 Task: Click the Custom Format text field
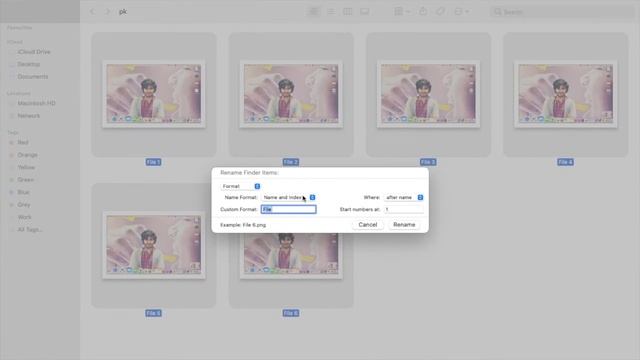(x=289, y=209)
